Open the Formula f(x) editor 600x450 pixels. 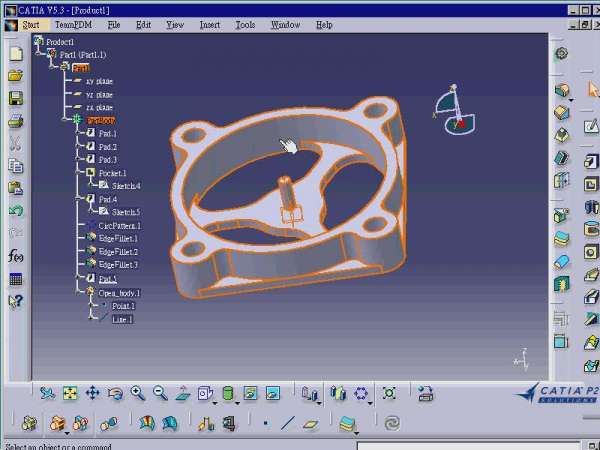click(16, 256)
